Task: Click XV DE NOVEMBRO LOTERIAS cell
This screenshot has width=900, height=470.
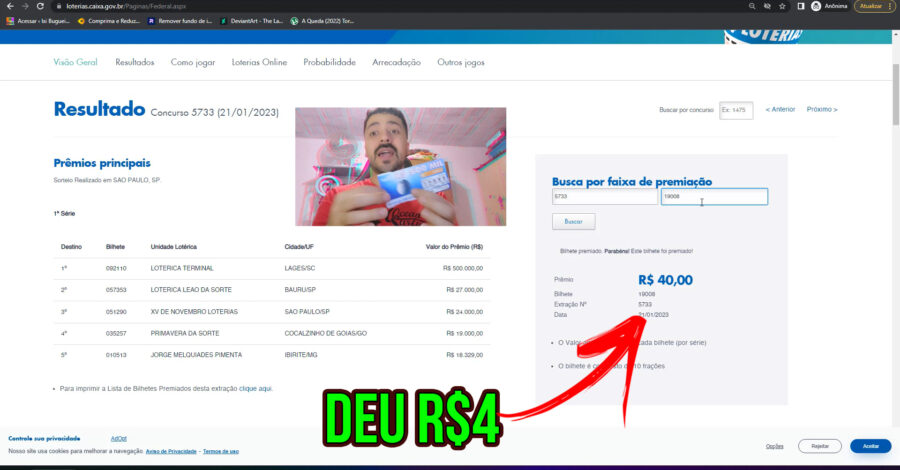Action: click(194, 312)
